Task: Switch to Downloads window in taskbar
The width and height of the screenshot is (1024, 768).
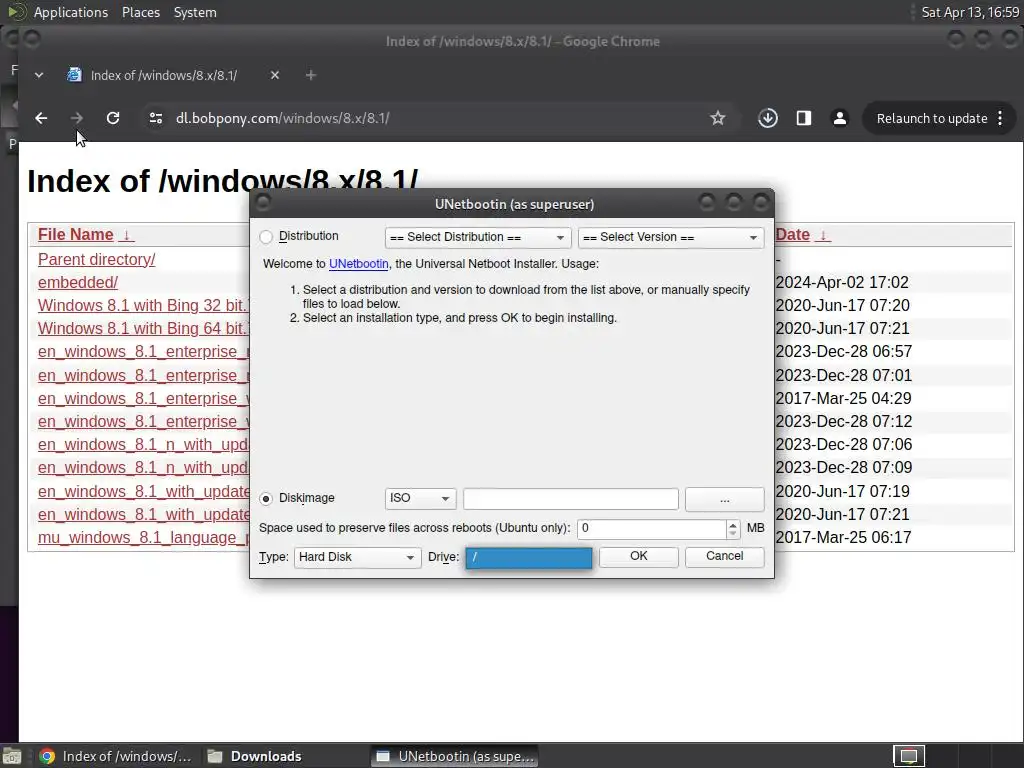Action: pyautogui.click(x=255, y=756)
